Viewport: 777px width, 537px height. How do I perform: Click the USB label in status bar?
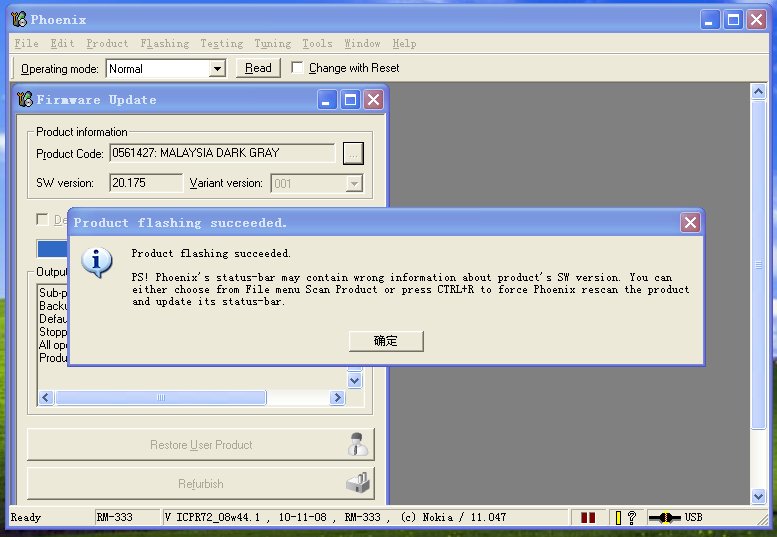693,518
